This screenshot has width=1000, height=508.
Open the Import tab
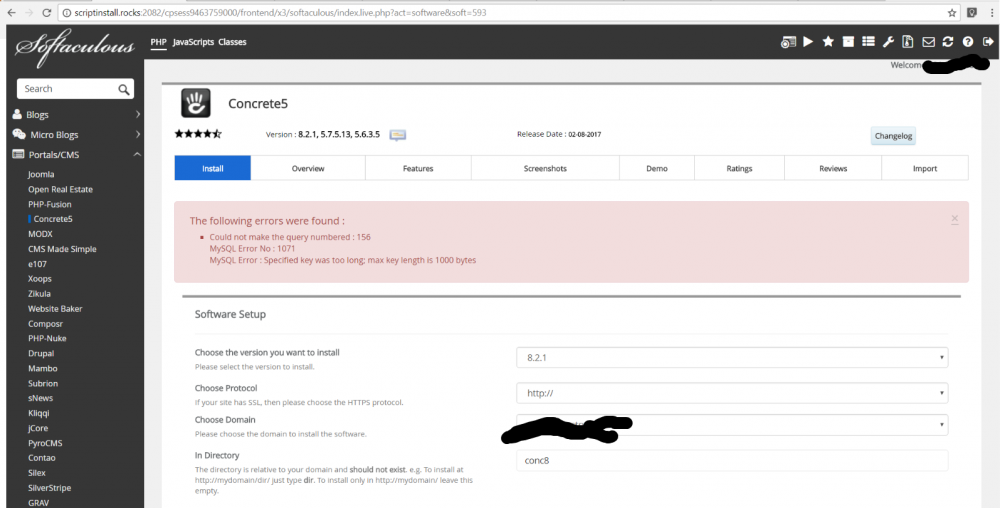point(925,168)
